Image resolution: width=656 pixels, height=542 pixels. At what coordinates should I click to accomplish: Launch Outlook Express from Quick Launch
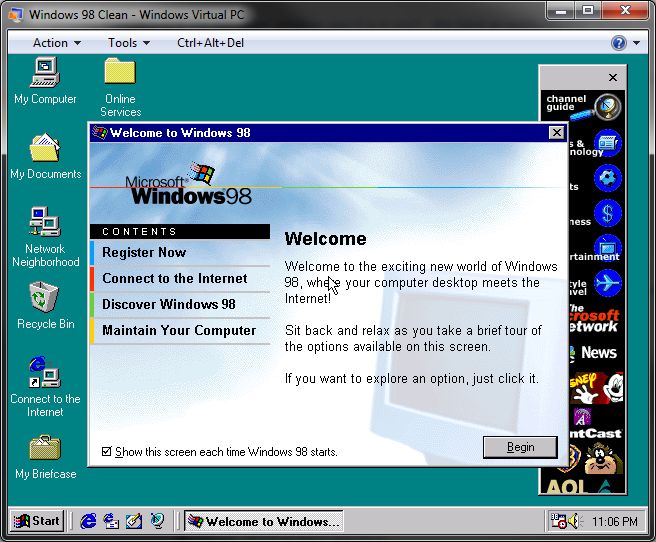click(x=111, y=521)
